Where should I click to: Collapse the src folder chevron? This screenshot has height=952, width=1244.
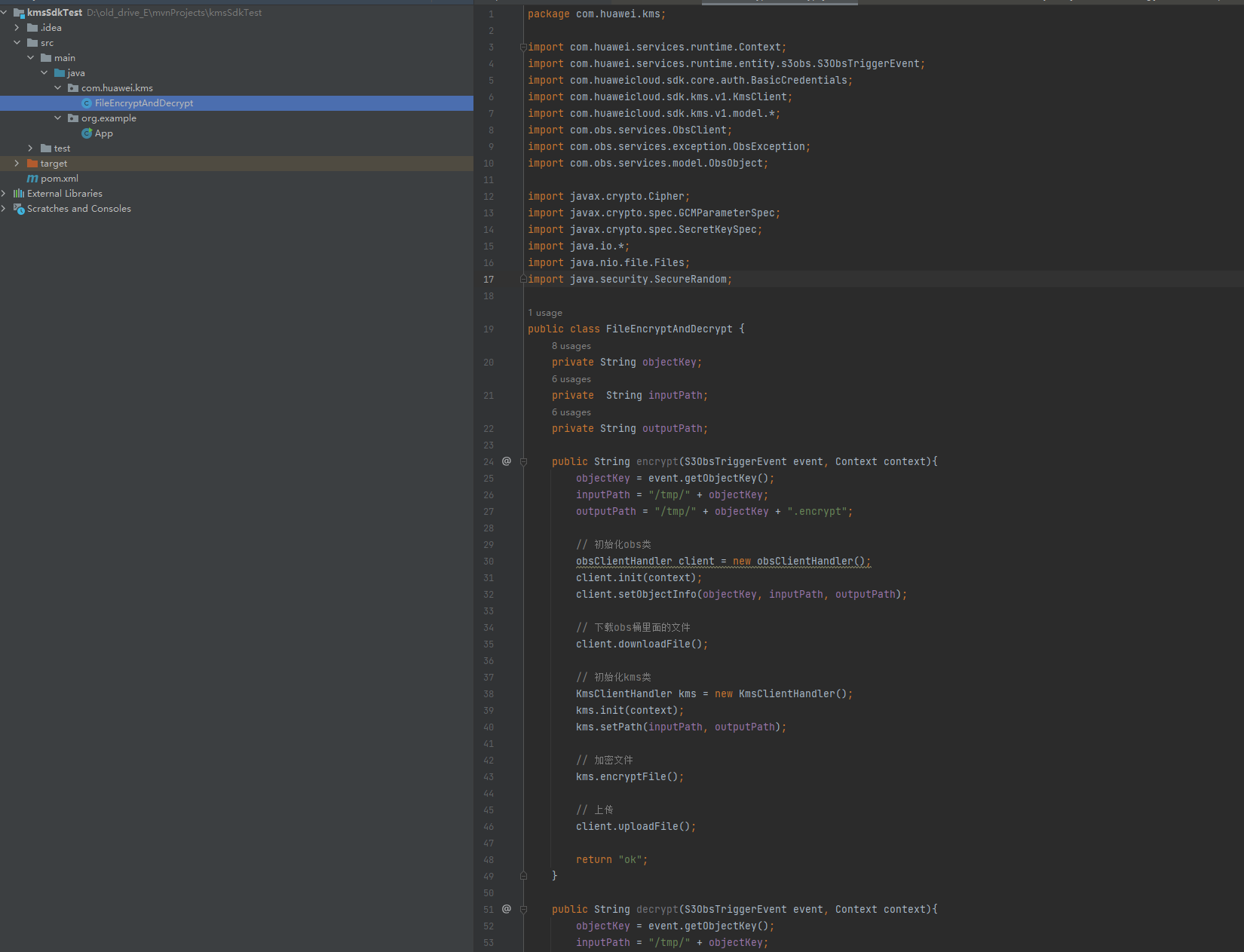17,43
